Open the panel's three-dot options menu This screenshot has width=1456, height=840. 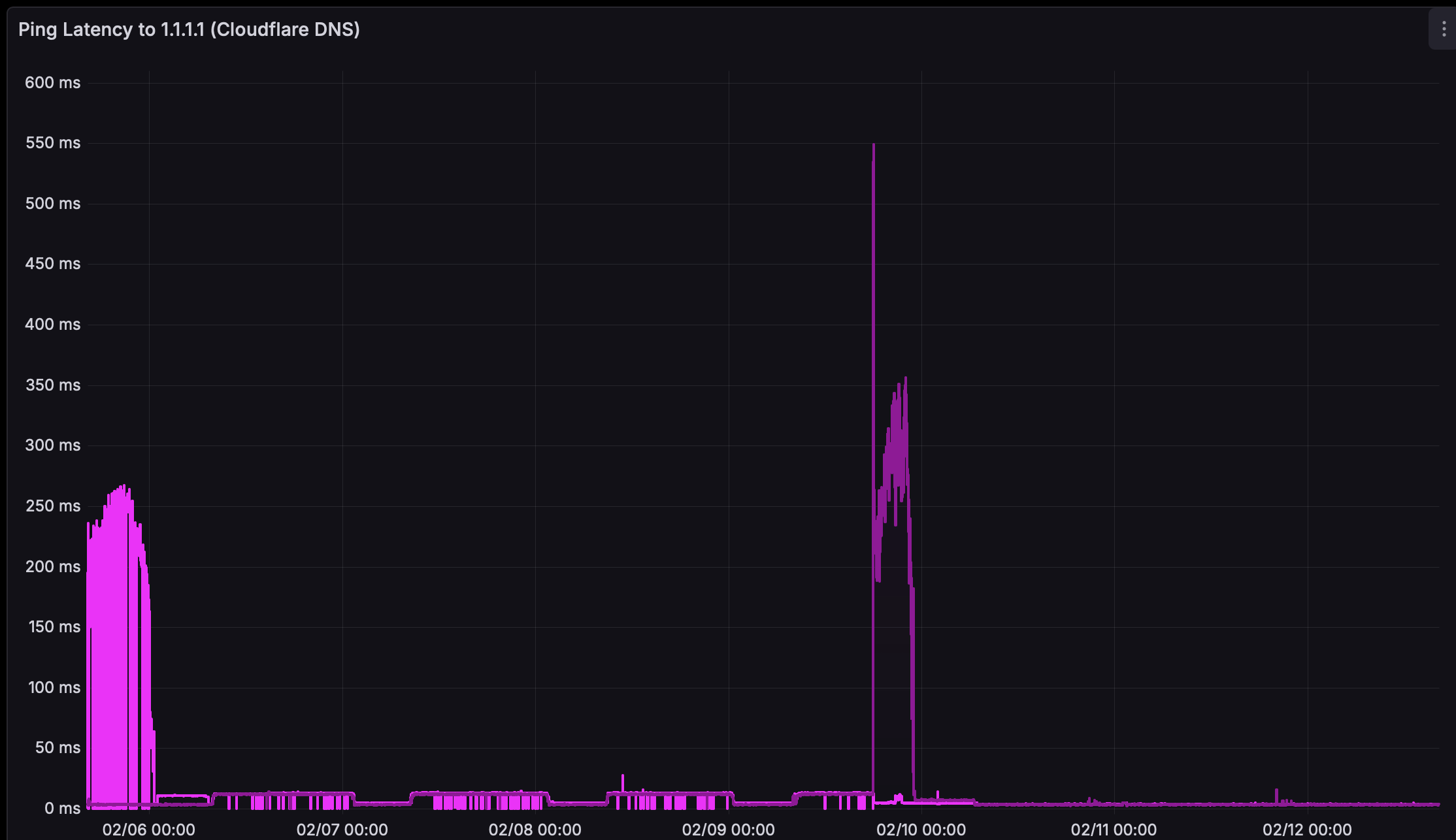click(x=1444, y=29)
